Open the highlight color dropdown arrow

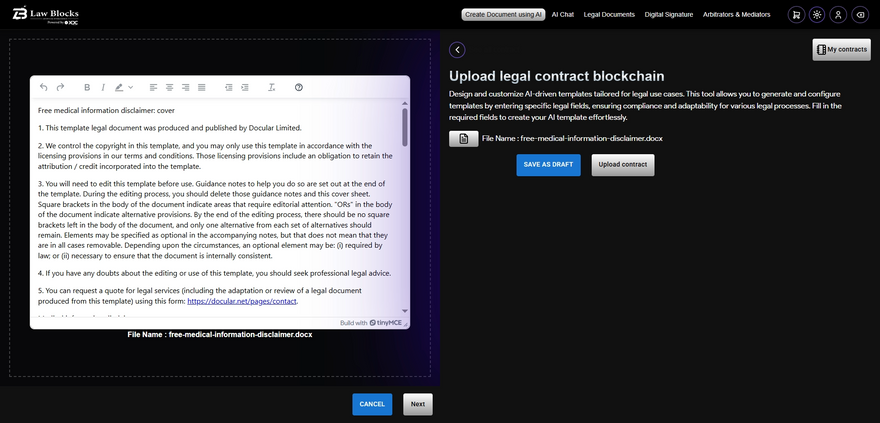tap(130, 88)
